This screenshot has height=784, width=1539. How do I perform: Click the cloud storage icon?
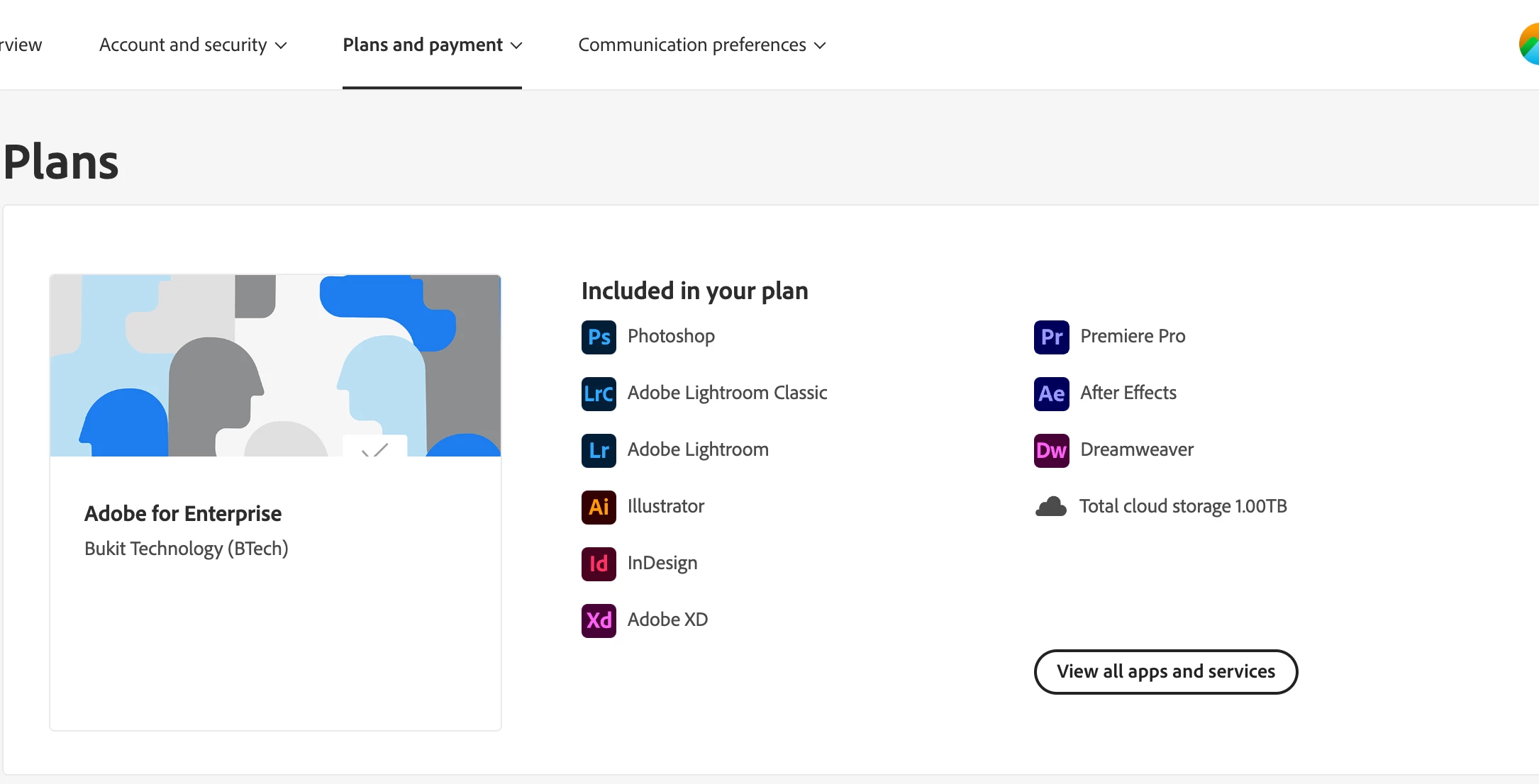[1051, 507]
